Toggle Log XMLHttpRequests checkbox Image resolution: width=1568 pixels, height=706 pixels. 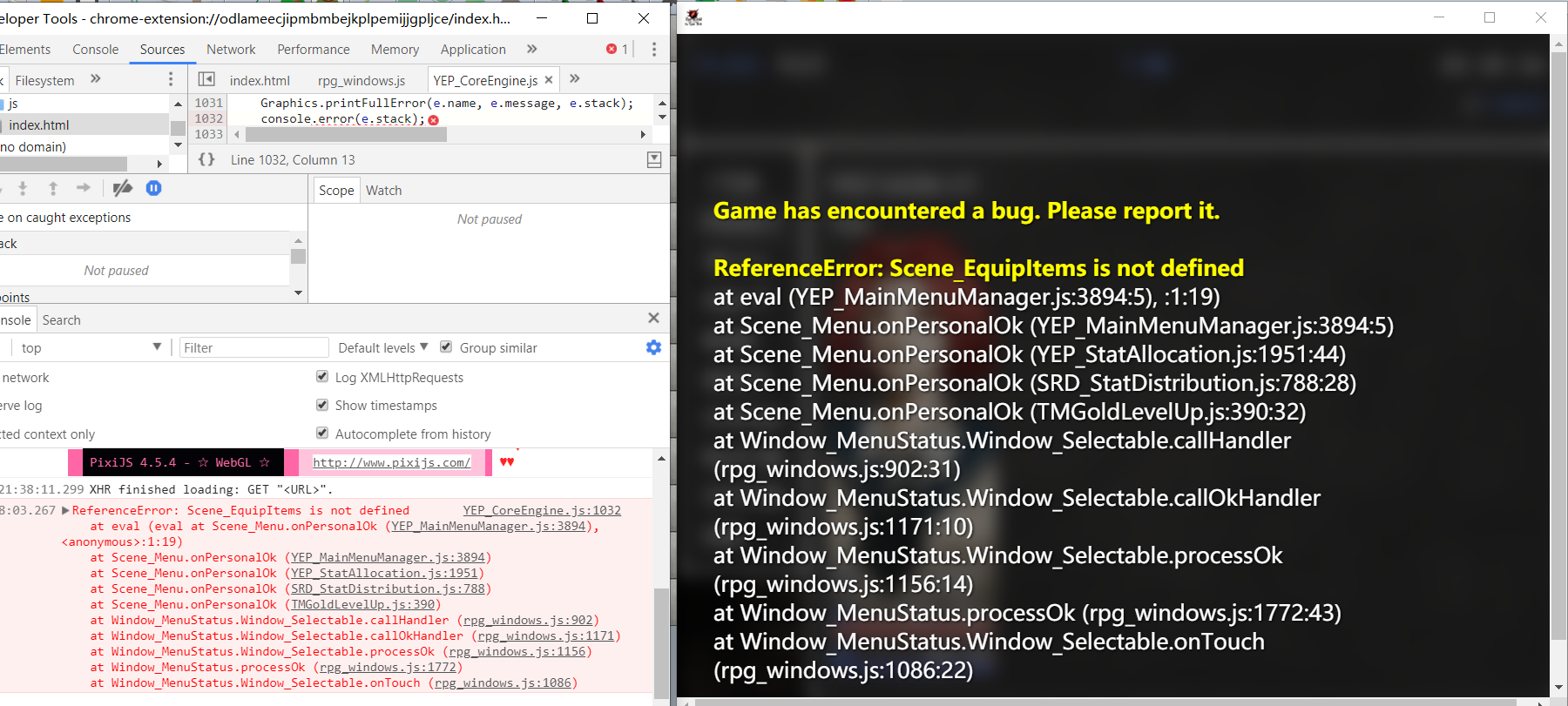[322, 377]
